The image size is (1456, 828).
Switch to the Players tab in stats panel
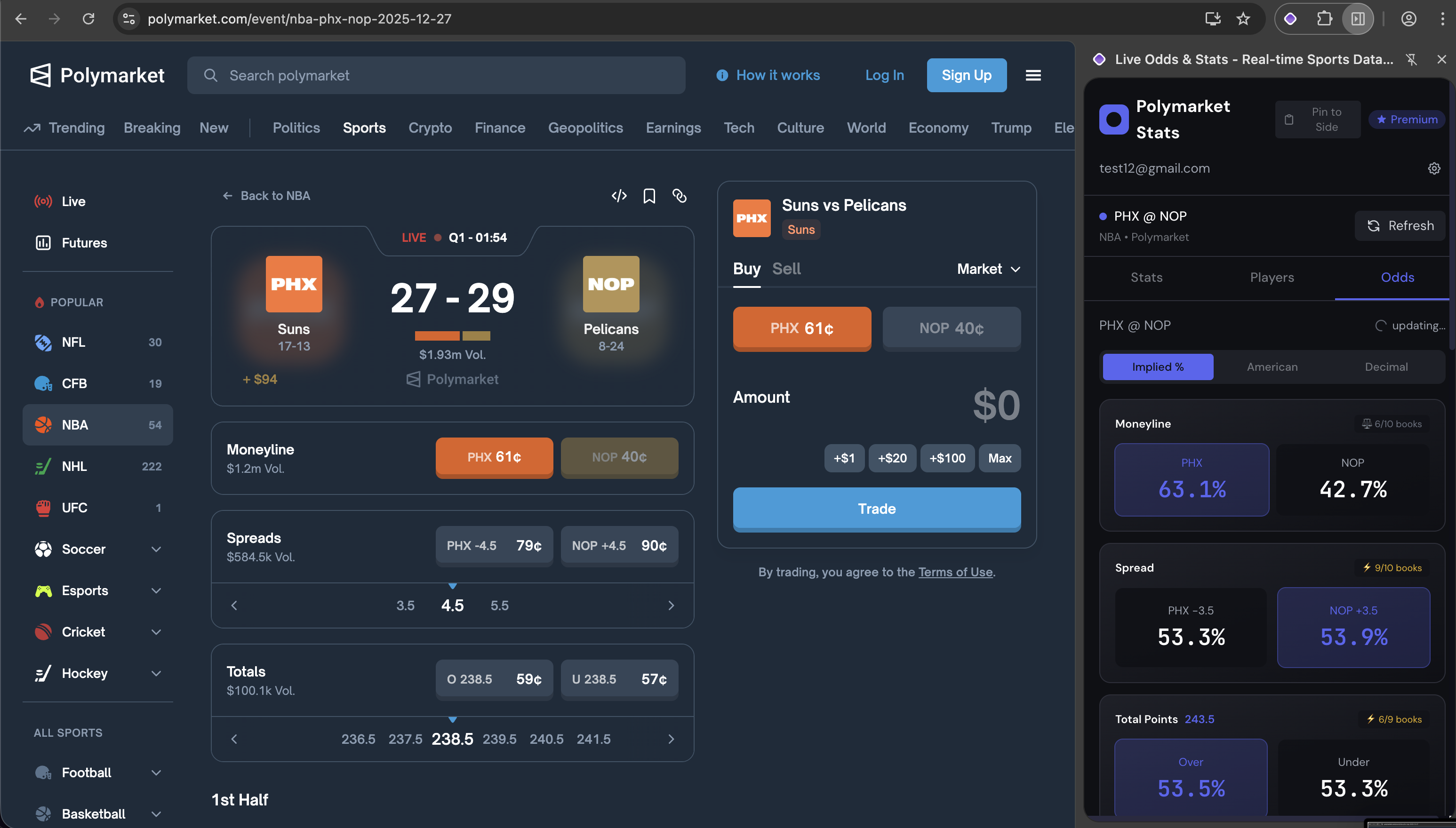click(x=1271, y=278)
